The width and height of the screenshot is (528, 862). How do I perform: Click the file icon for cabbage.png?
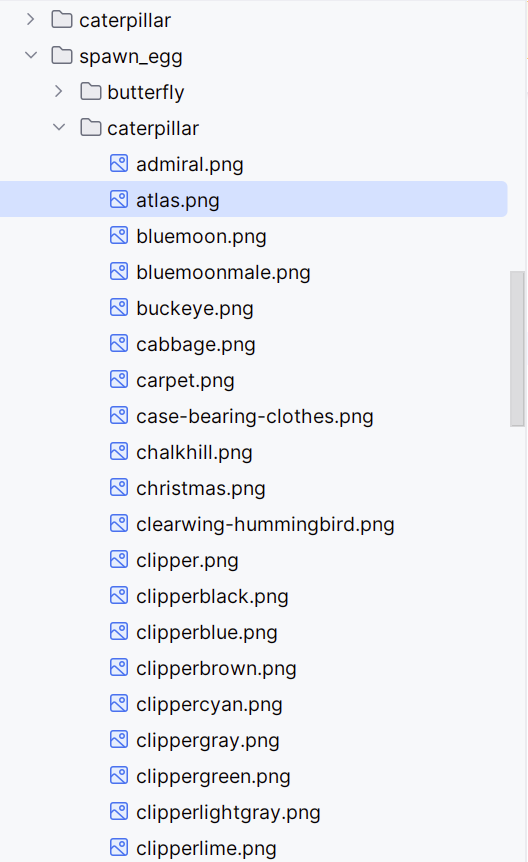click(119, 344)
